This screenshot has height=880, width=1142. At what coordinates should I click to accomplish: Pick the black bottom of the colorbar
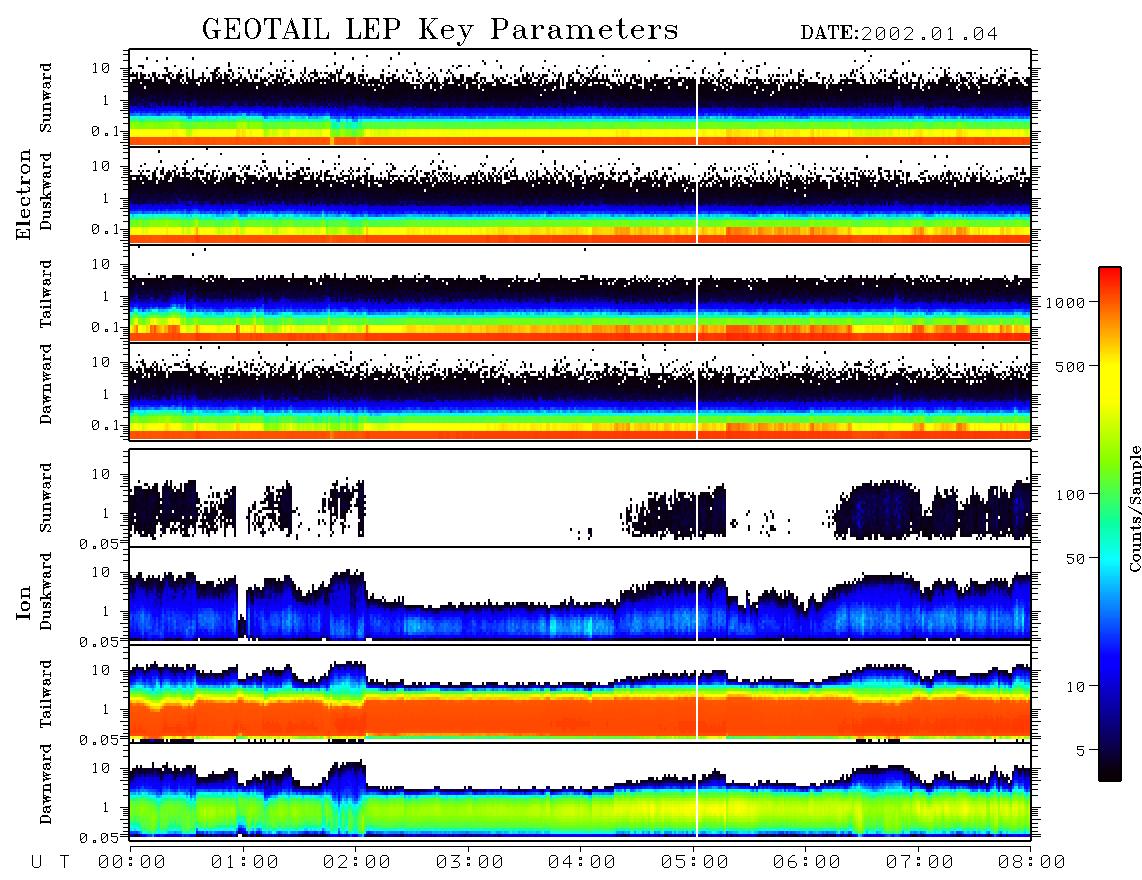click(1110, 772)
